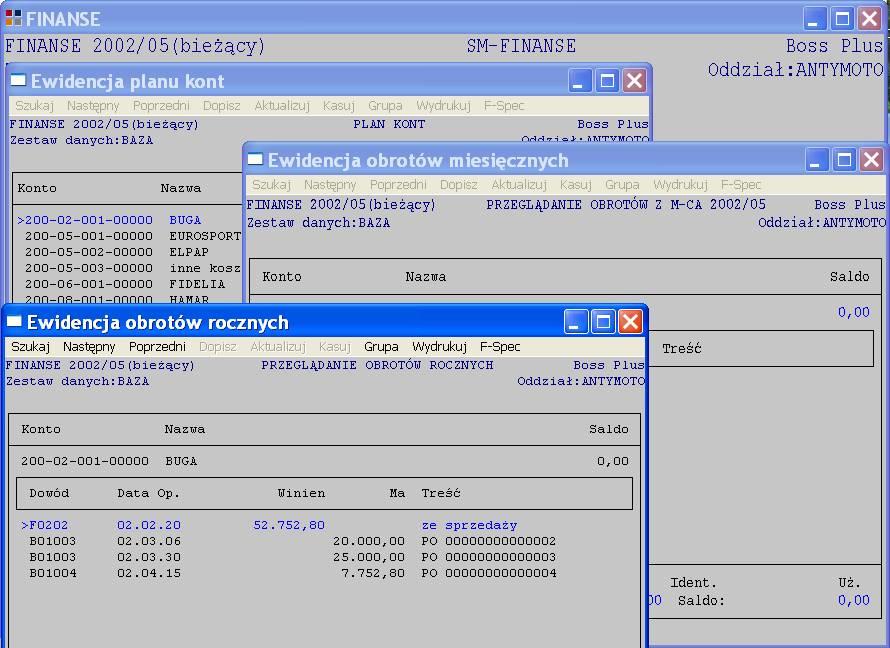Screen dimensions: 890x648
Task: Click the 20.000,00 Ma amount
Action: pyautogui.click(x=369, y=541)
